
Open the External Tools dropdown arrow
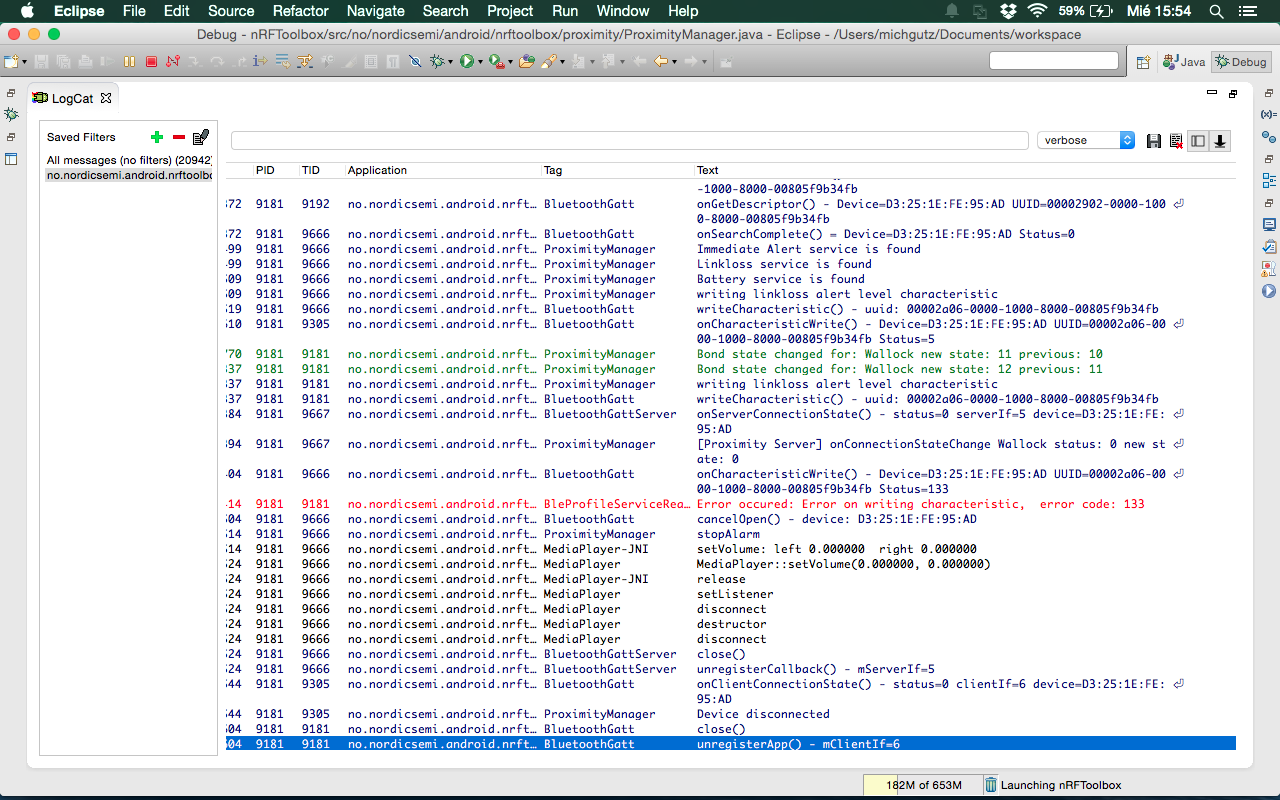pyautogui.click(x=510, y=62)
